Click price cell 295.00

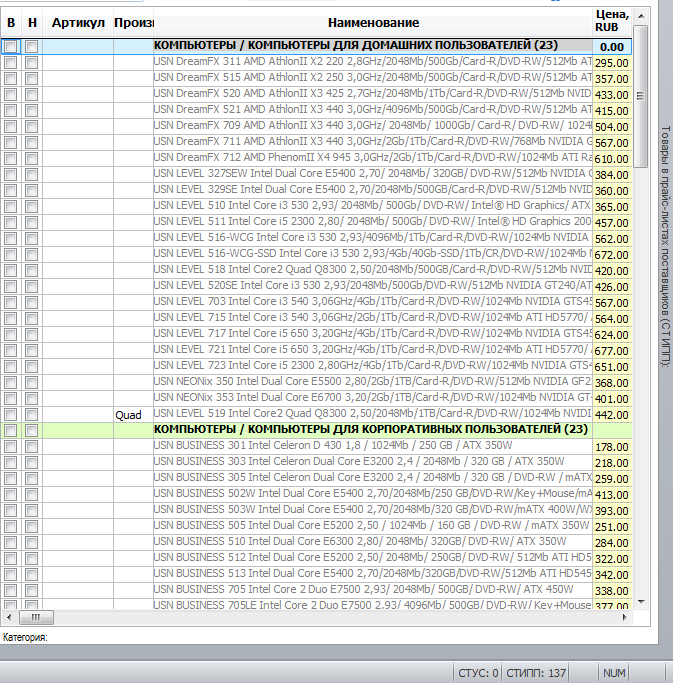click(612, 63)
